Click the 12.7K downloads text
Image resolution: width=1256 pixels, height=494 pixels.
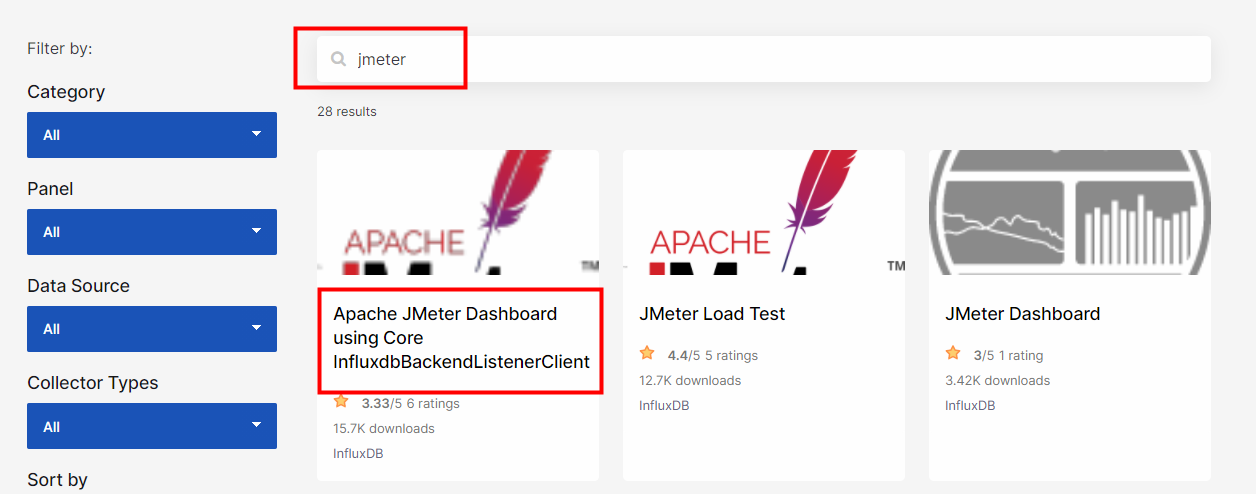(x=690, y=380)
